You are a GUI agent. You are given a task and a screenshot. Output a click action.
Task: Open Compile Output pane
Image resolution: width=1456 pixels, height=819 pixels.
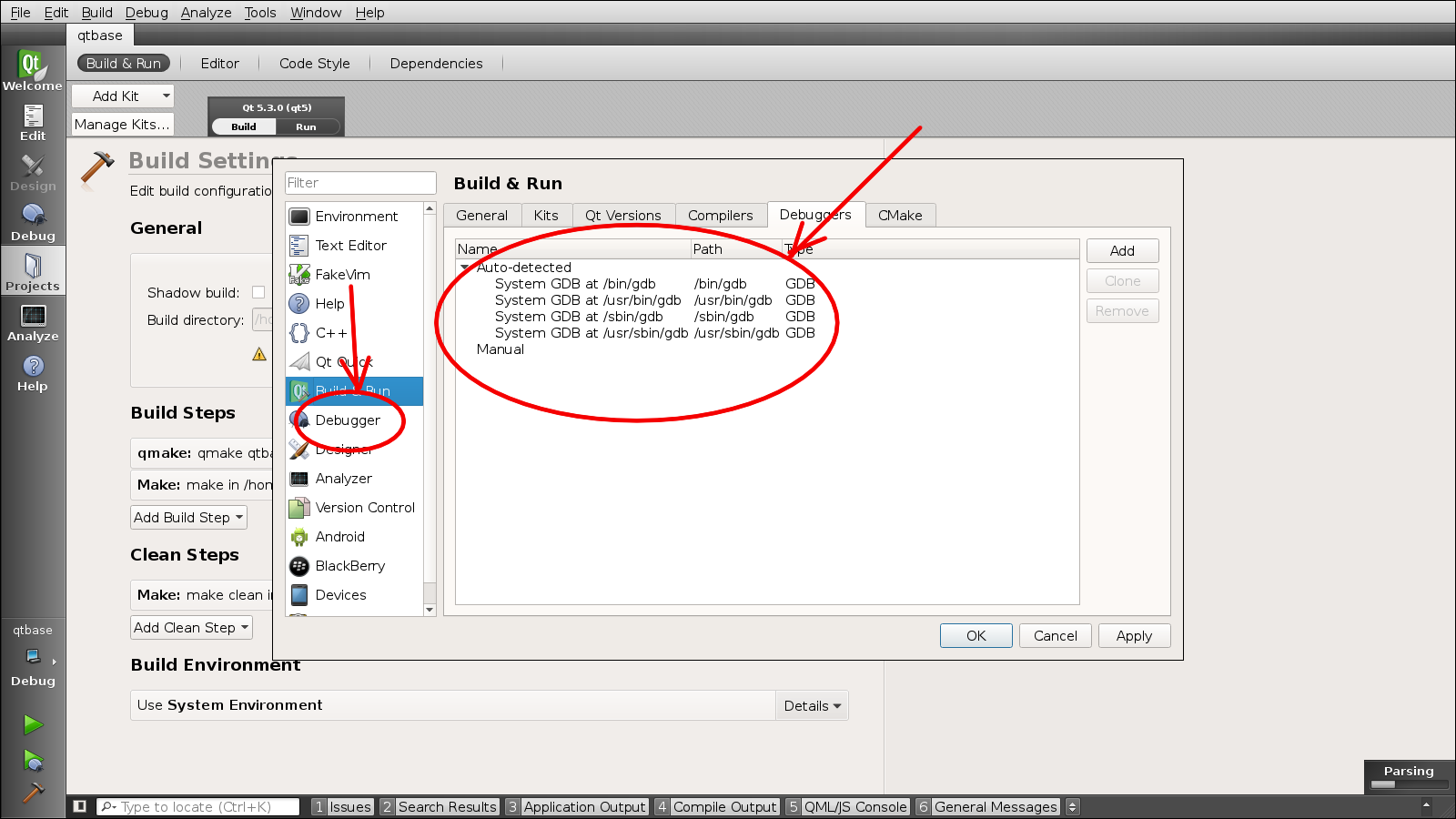click(717, 806)
